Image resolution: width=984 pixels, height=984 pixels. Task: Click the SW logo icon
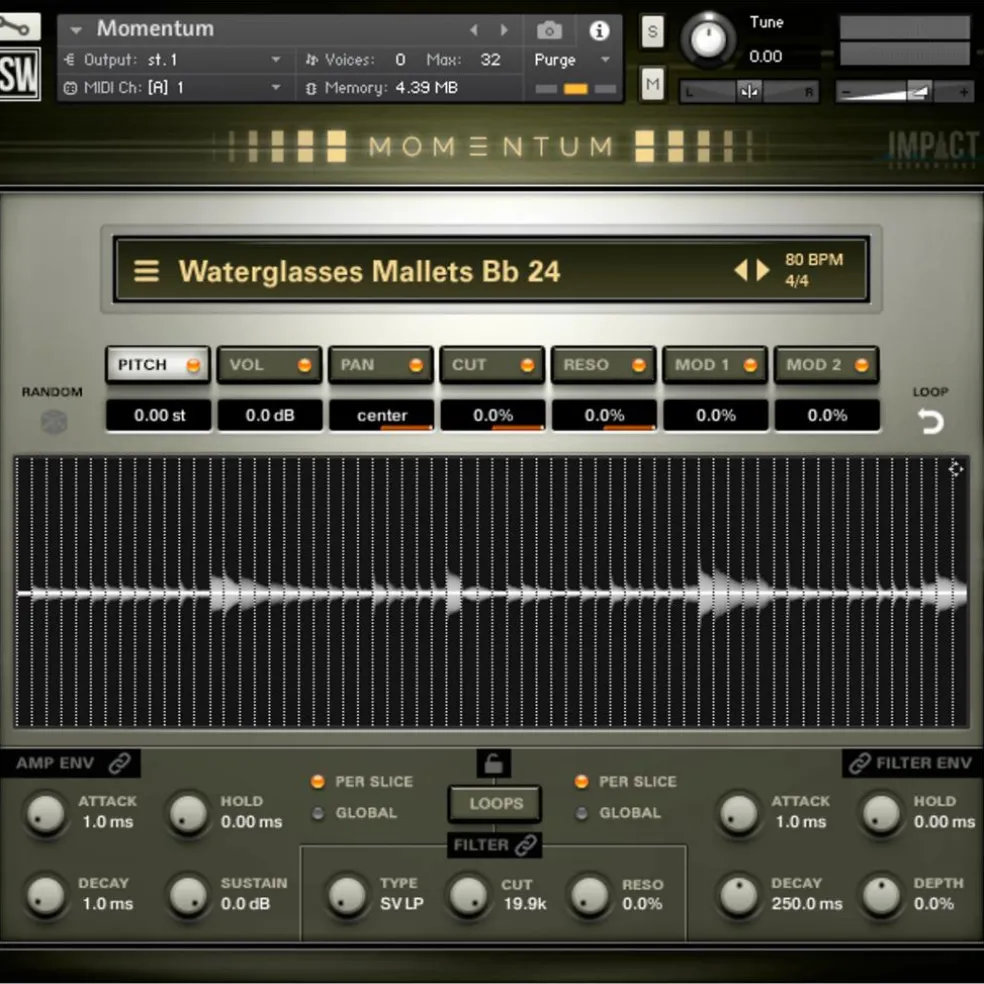(x=19, y=74)
